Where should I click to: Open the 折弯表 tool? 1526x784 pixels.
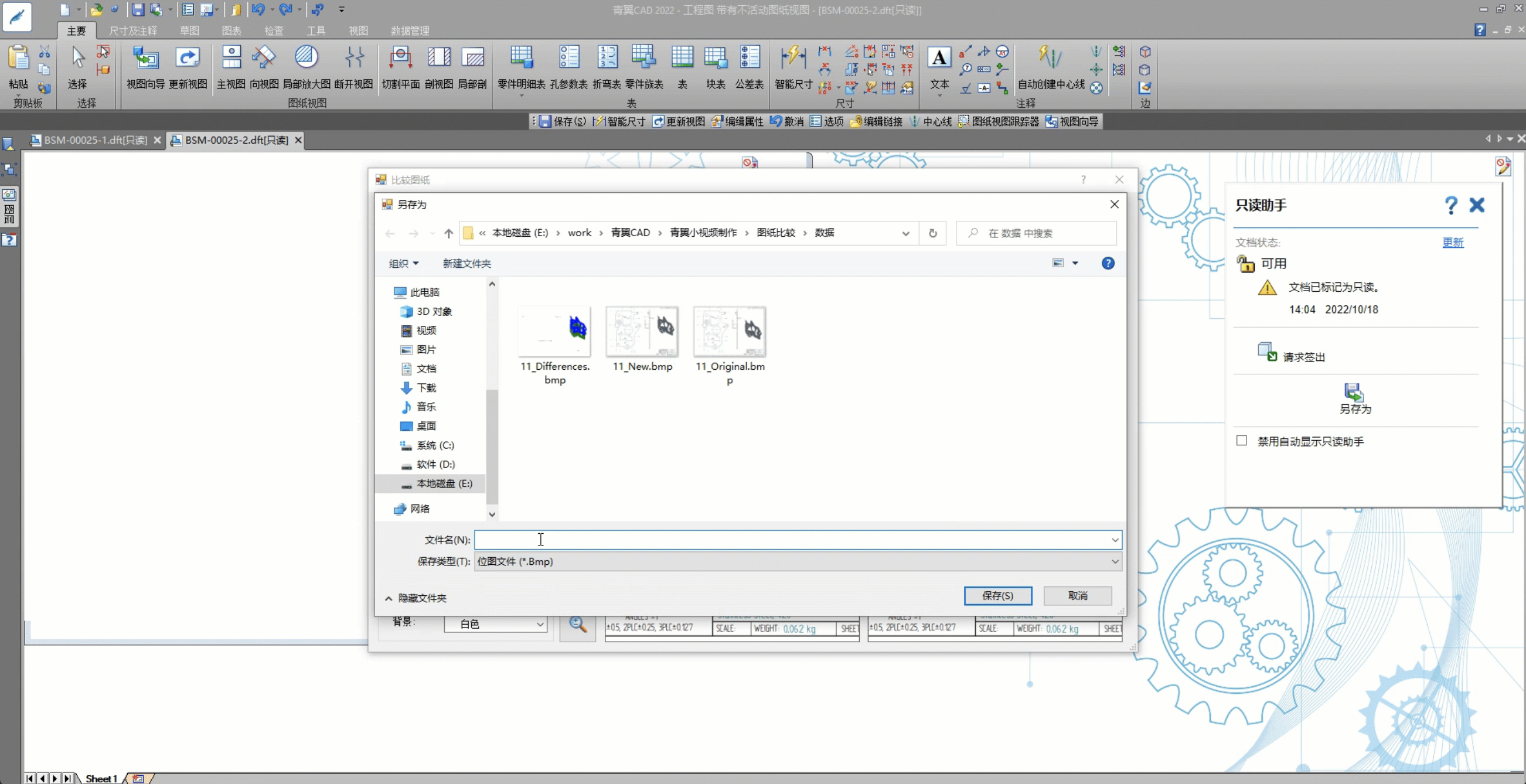[607, 67]
